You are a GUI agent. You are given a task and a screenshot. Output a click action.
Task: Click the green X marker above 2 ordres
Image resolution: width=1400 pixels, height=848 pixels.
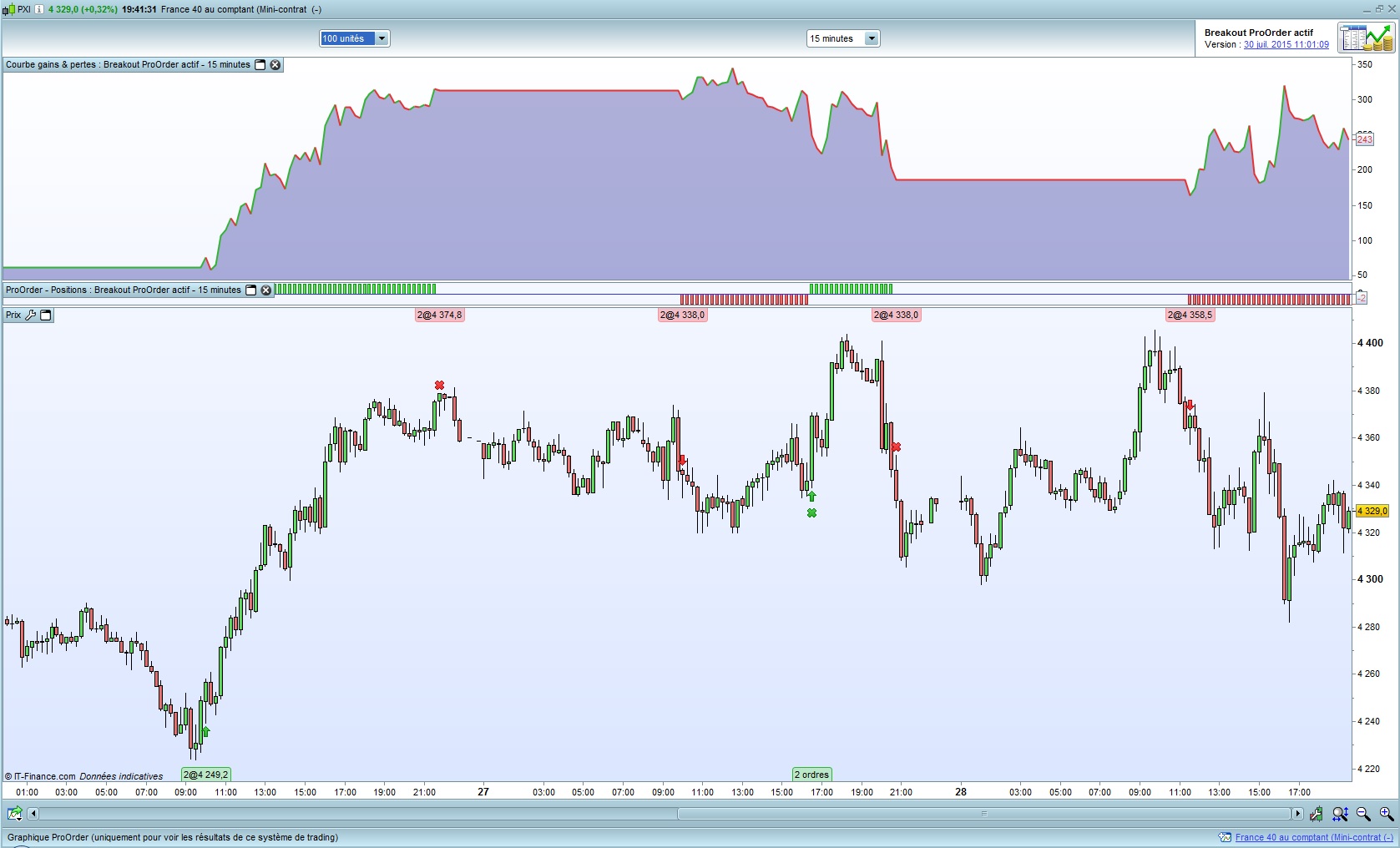point(811,512)
